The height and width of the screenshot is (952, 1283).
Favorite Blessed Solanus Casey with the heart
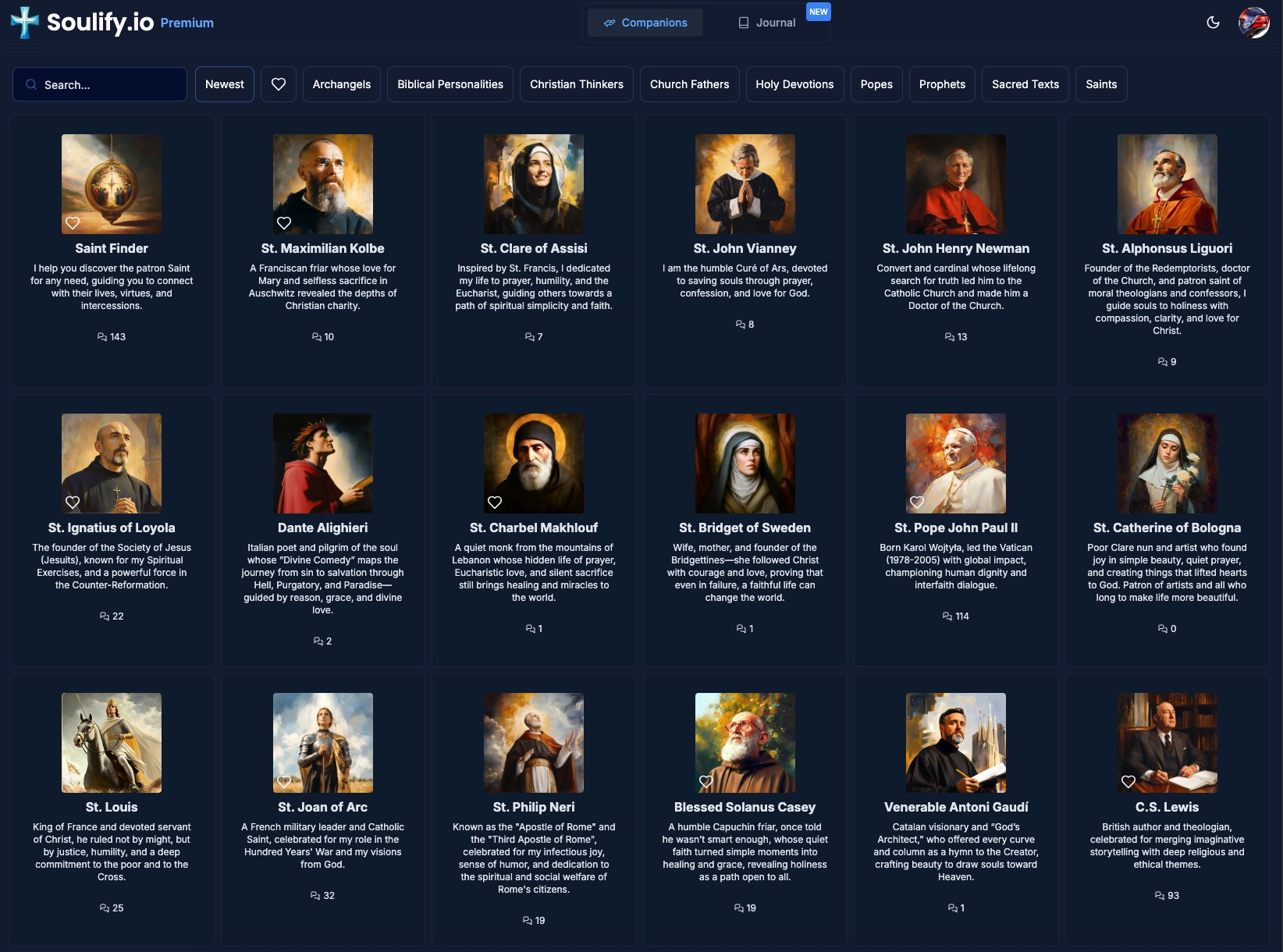(706, 781)
